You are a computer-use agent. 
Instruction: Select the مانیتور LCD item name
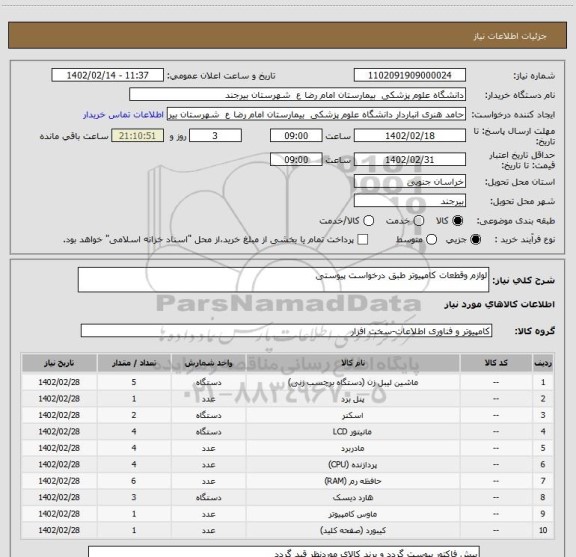coord(353,432)
